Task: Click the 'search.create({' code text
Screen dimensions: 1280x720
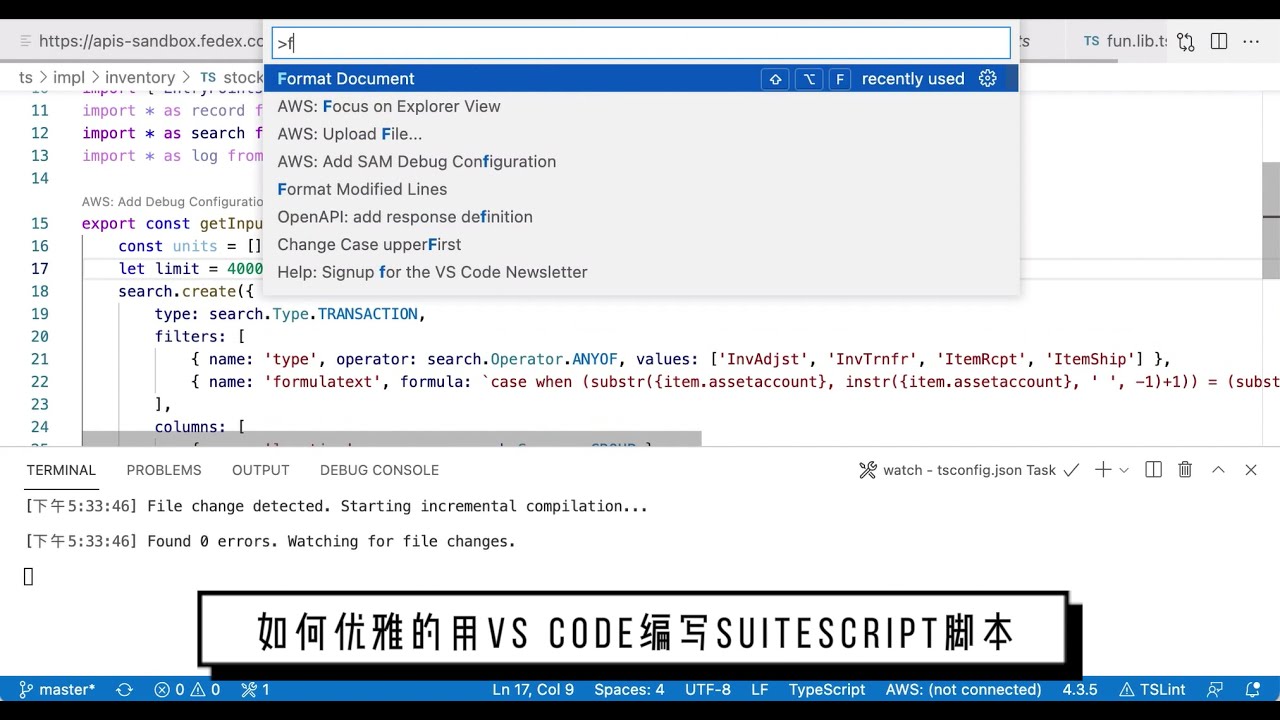Action: 186,291
